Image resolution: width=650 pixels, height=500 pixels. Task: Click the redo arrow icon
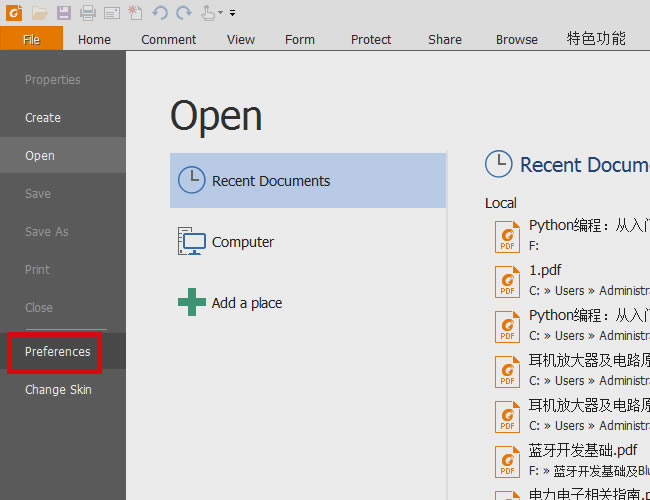[x=183, y=13]
